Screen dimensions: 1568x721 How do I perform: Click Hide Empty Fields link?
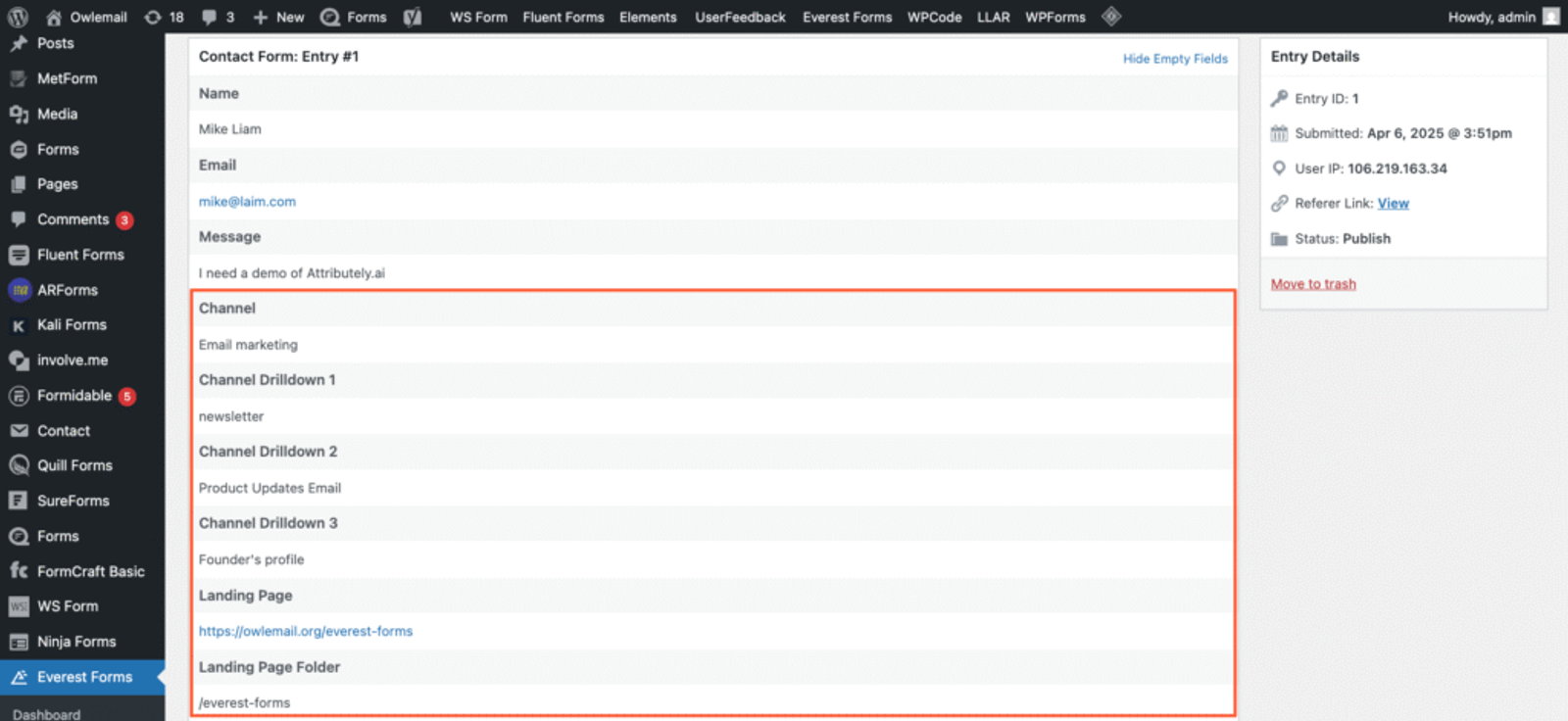tap(1175, 59)
